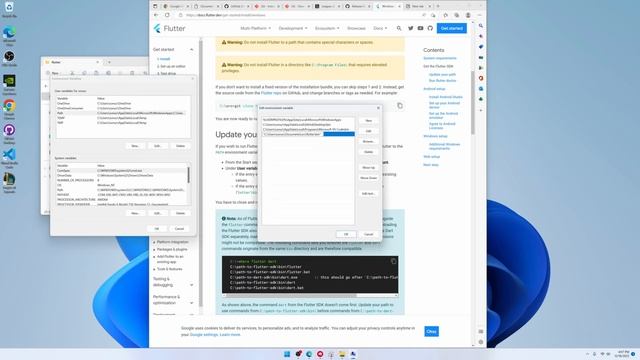640x360 pixels.
Task: Open GitHub Desktop shortcut on desktop
Action: coord(9,134)
